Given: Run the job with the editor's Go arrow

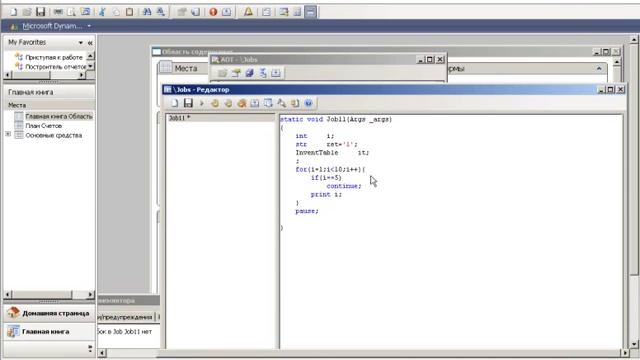Looking at the screenshot, I should 202,103.
